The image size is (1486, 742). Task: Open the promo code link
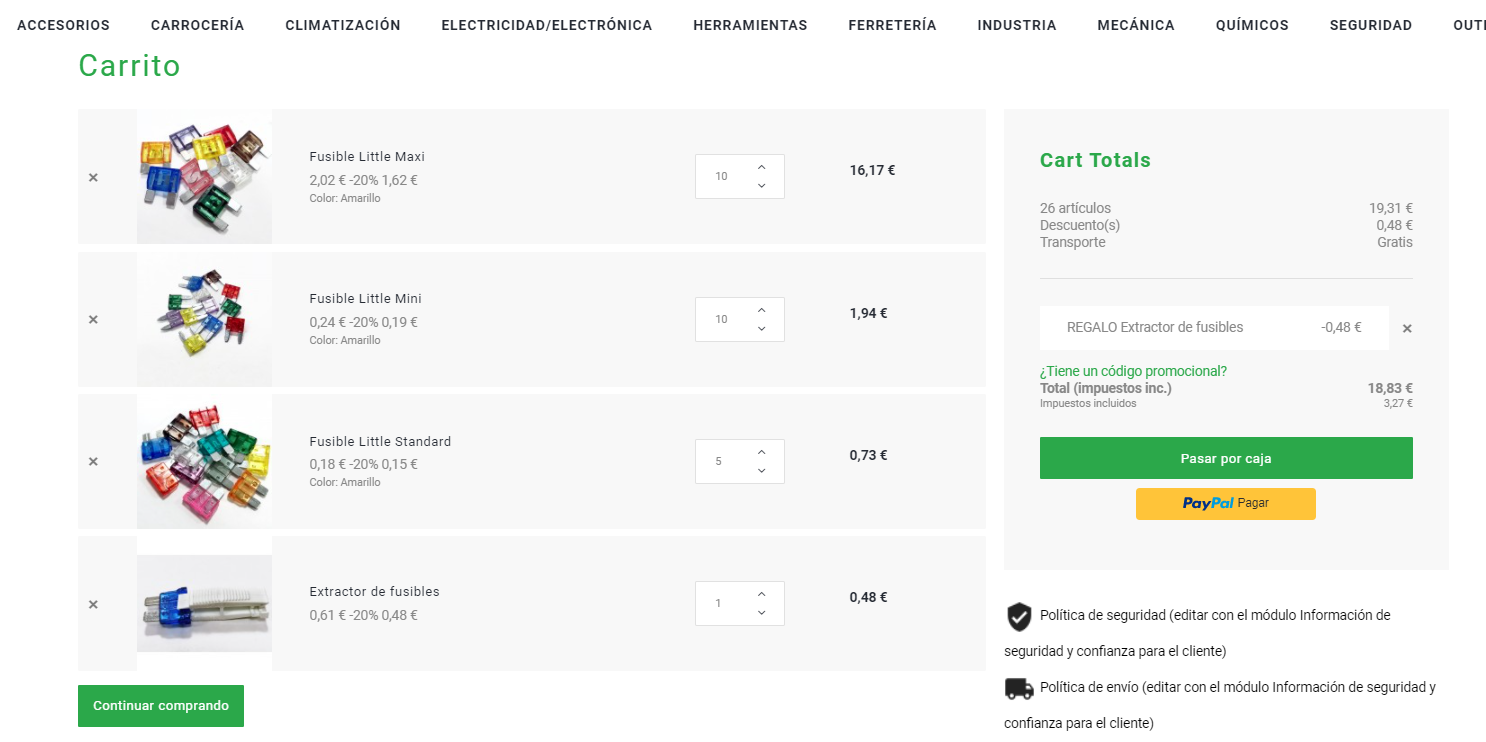1133,371
